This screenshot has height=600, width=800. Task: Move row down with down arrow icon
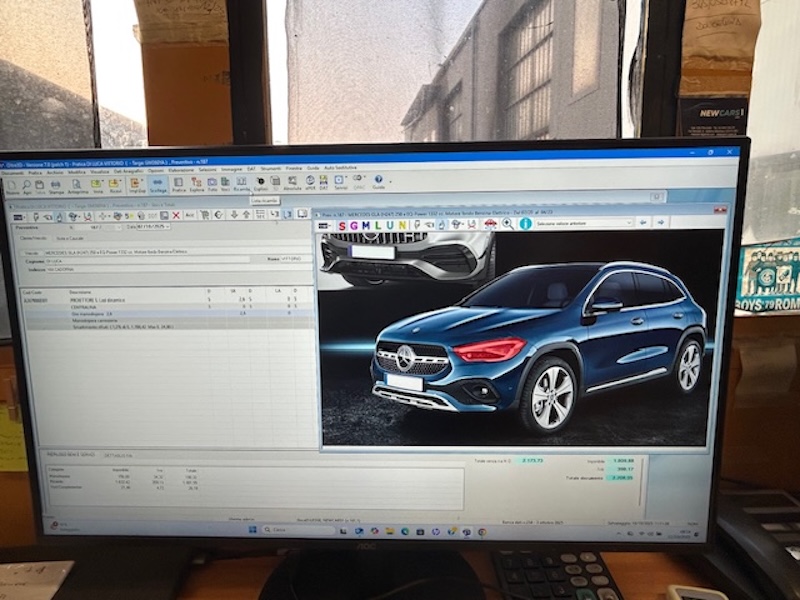(x=234, y=215)
